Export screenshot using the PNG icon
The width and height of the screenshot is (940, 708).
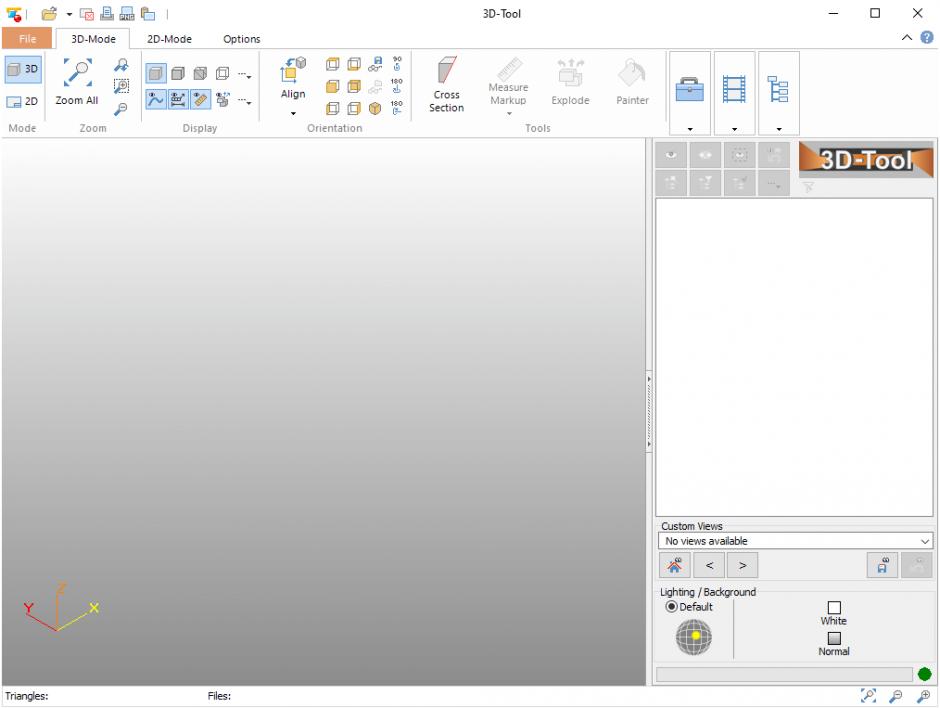[127, 14]
